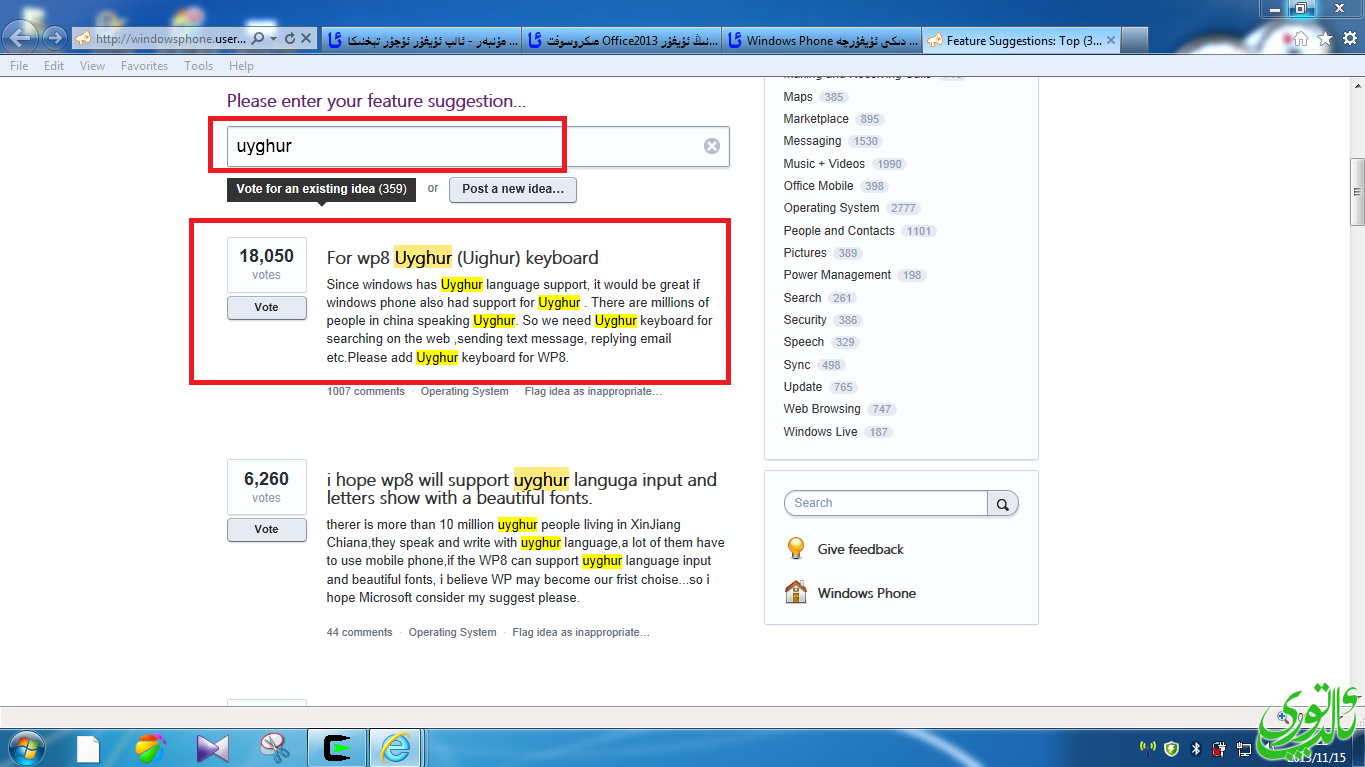Click Post a new idea button
Image resolution: width=1365 pixels, height=767 pixels.
[x=513, y=189]
